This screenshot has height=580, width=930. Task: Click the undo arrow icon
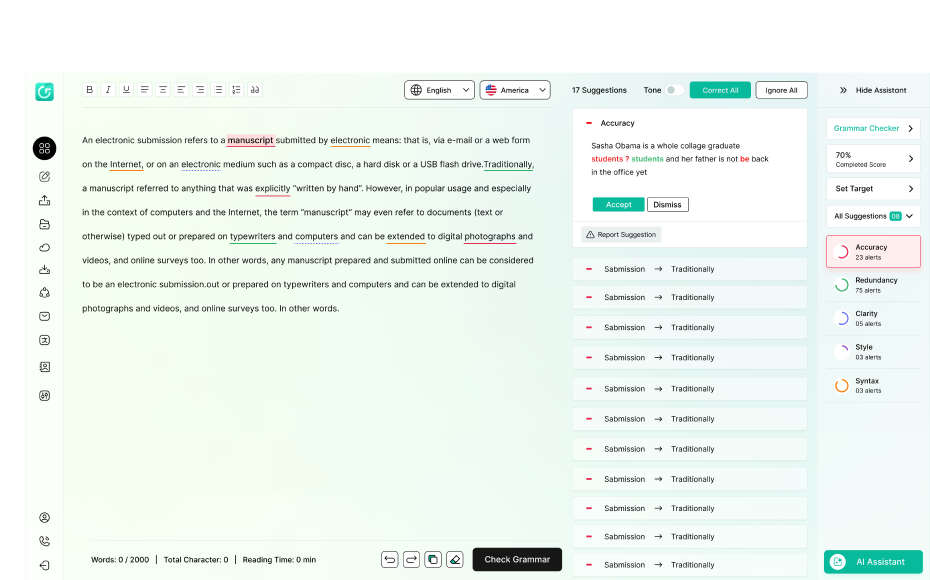(x=389, y=559)
